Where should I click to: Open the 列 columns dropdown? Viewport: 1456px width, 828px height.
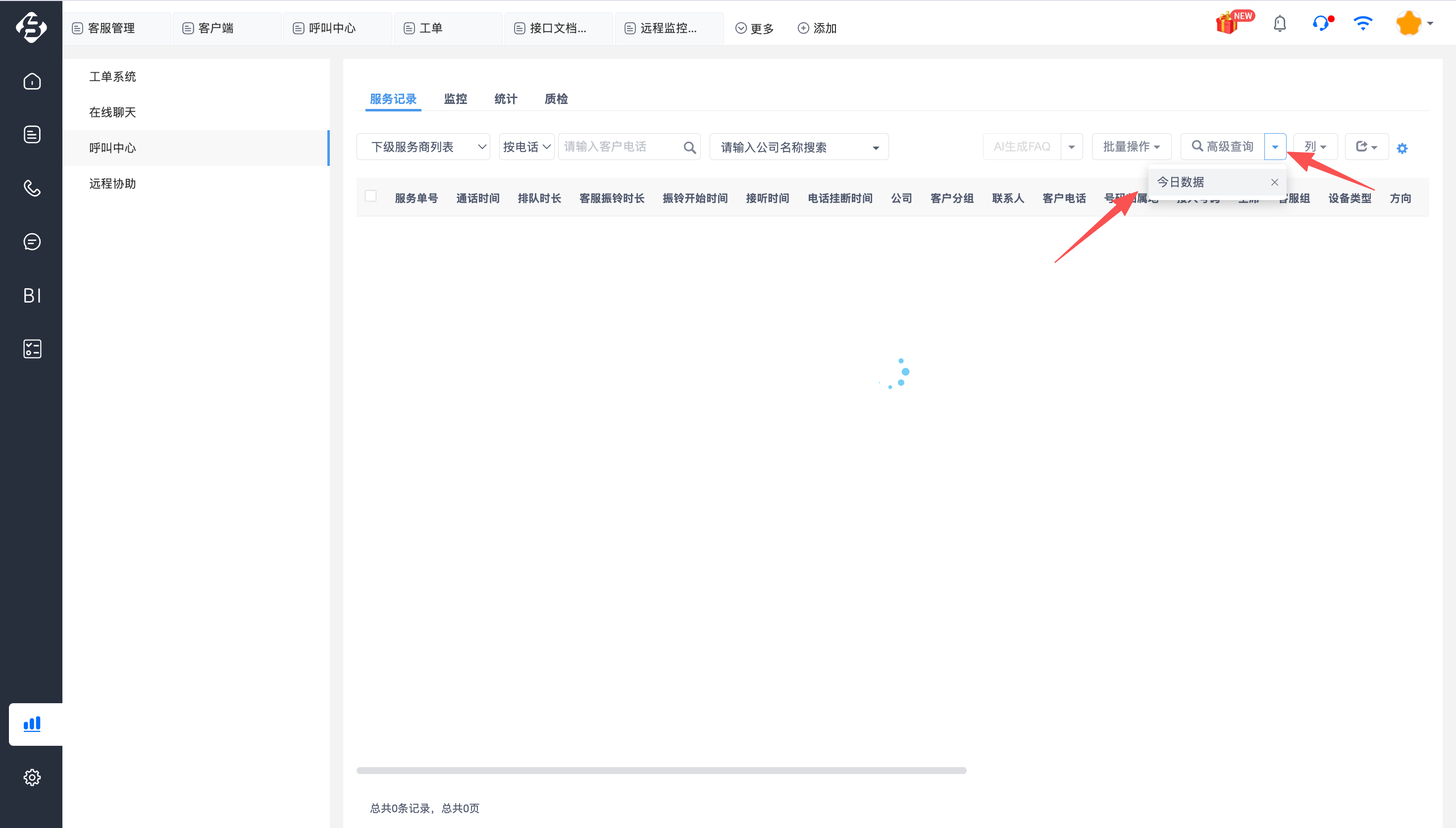1314,147
